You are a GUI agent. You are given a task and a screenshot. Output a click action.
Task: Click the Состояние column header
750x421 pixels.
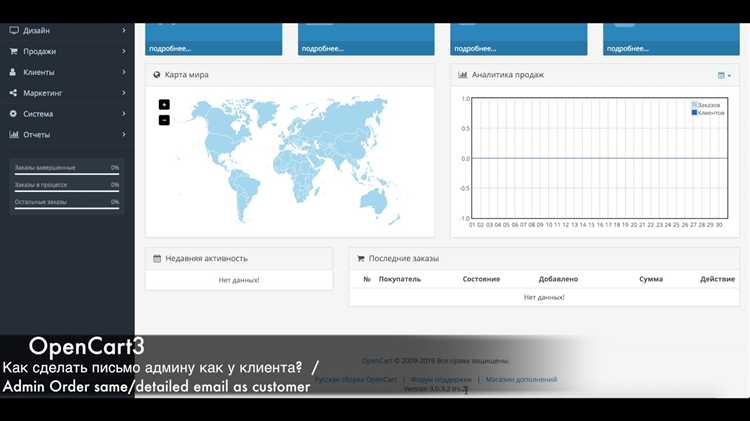481,279
